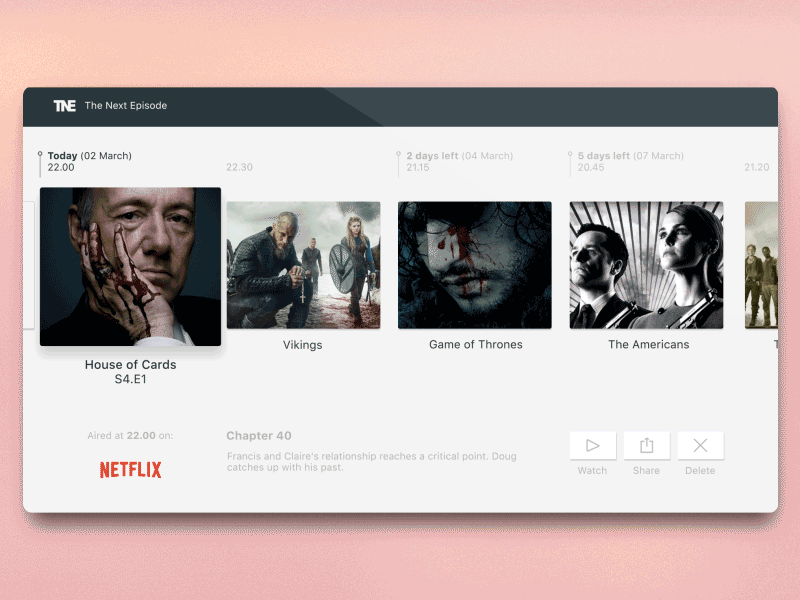Click the Aired at 22.00 on text
800x600 pixels.
[x=130, y=436]
